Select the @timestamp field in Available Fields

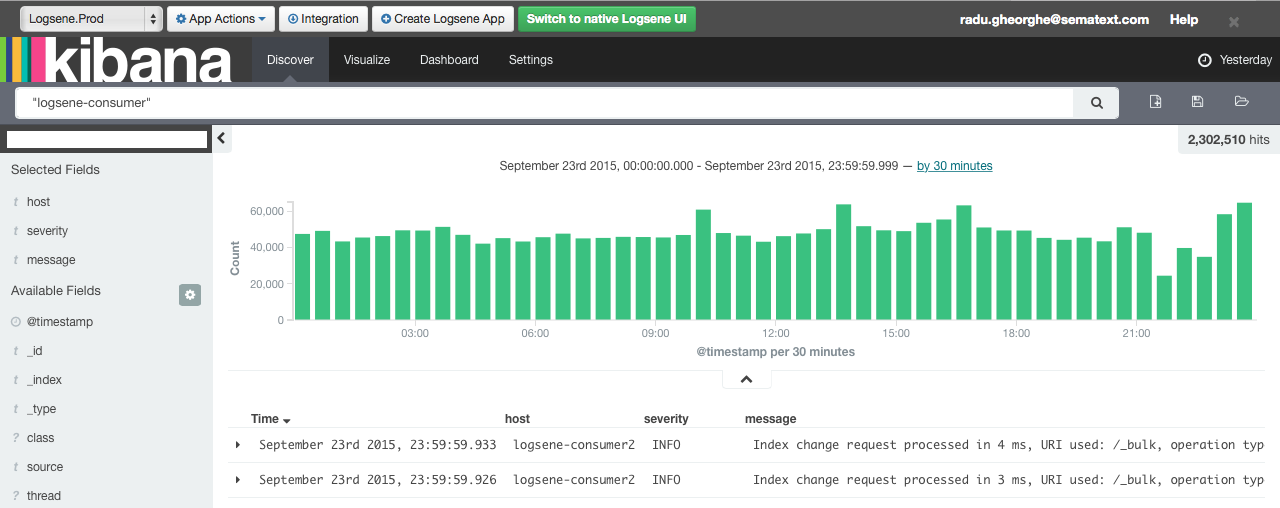60,322
